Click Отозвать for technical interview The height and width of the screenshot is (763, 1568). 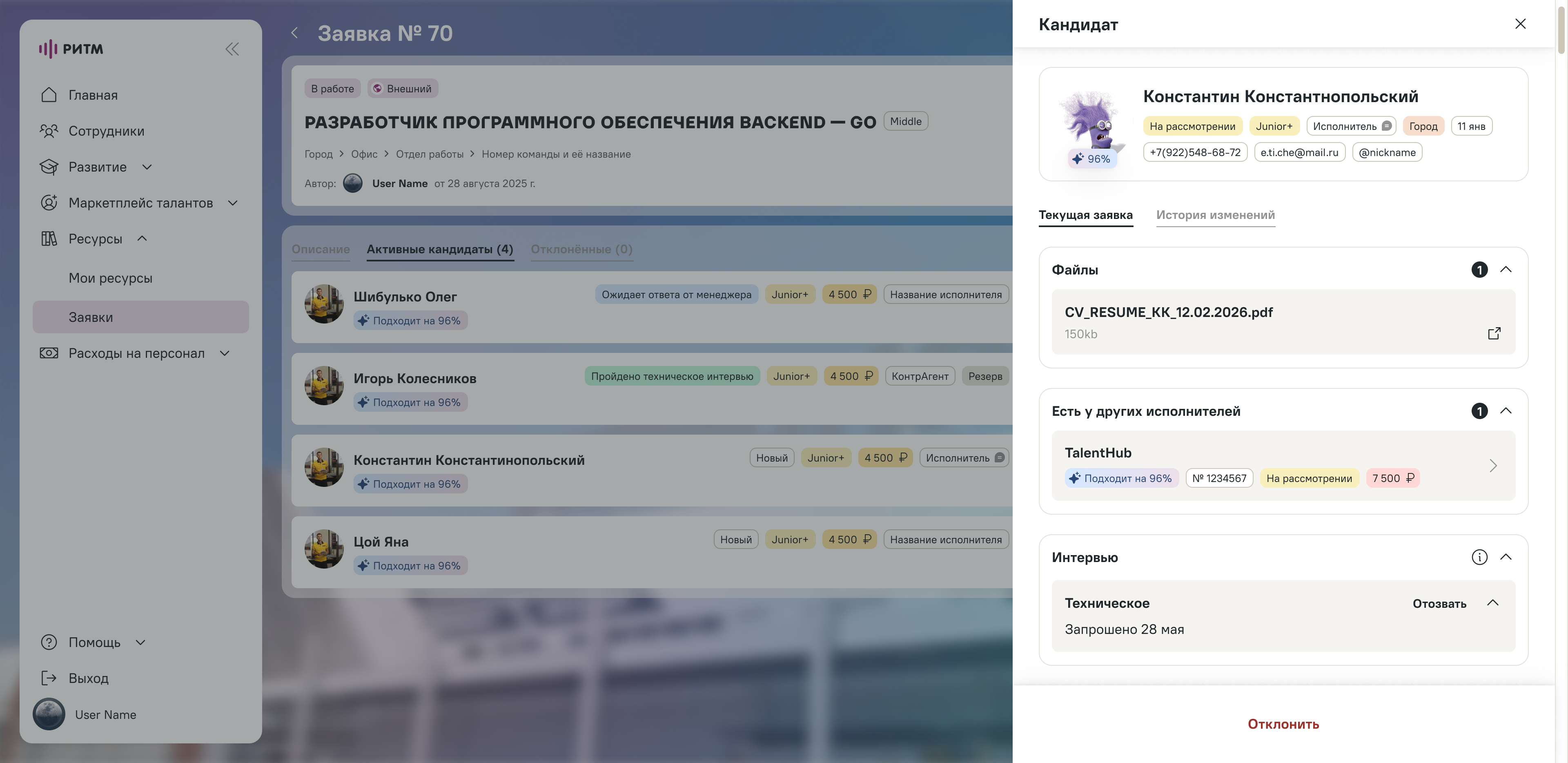pos(1439,603)
